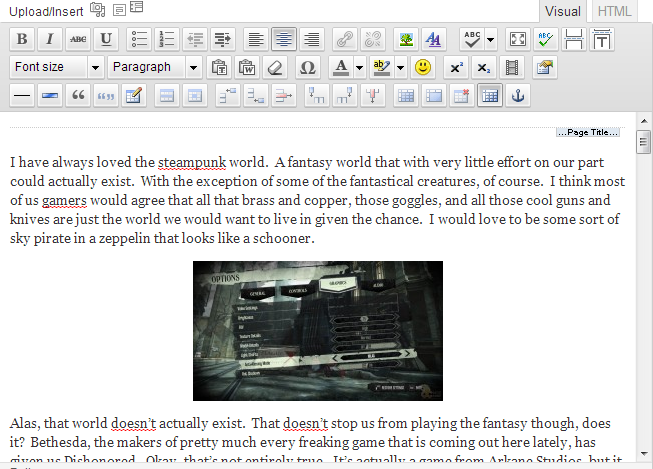
Task: Open the text color picker arrow
Action: pyautogui.click(x=359, y=67)
